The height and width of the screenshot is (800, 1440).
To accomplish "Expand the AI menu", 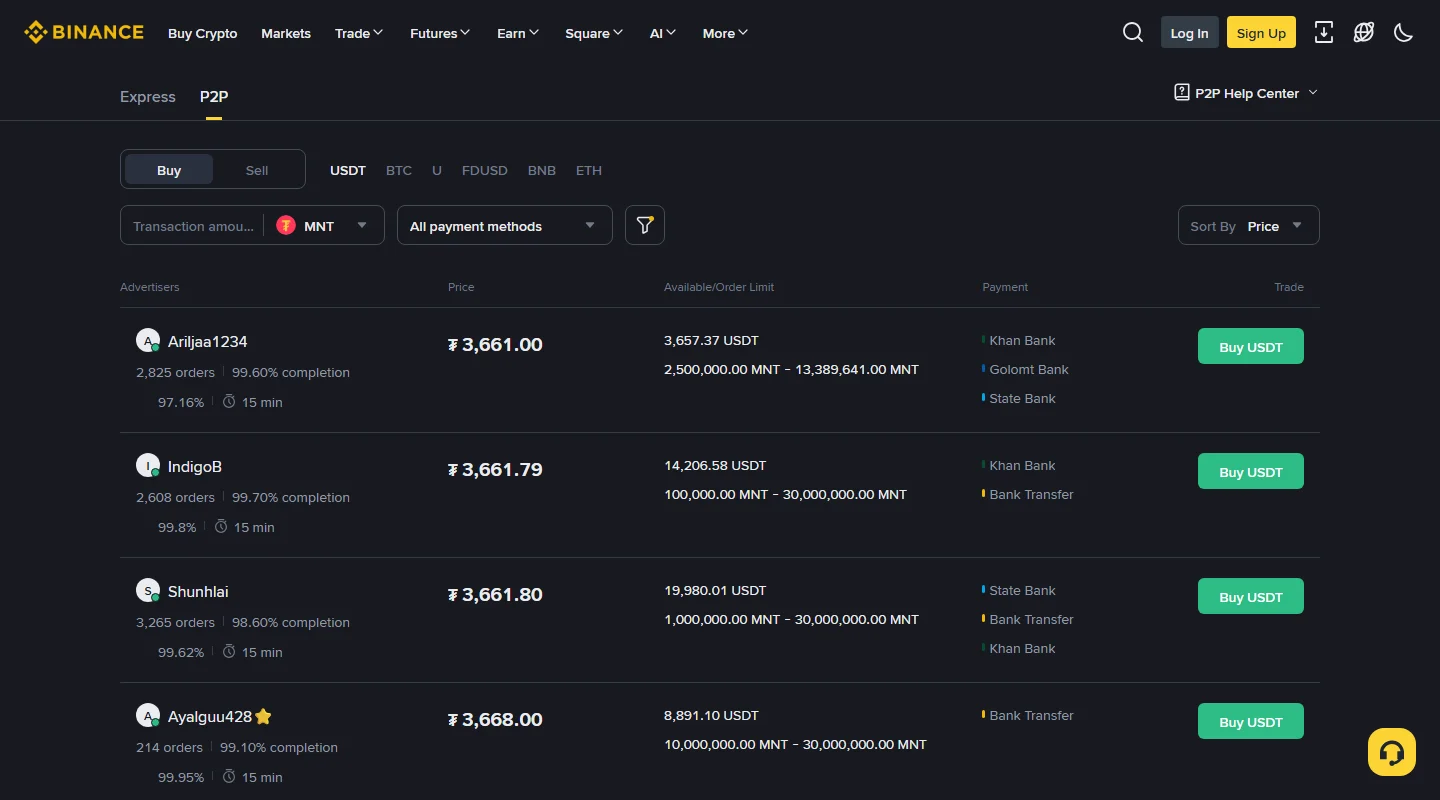I will click(x=663, y=33).
